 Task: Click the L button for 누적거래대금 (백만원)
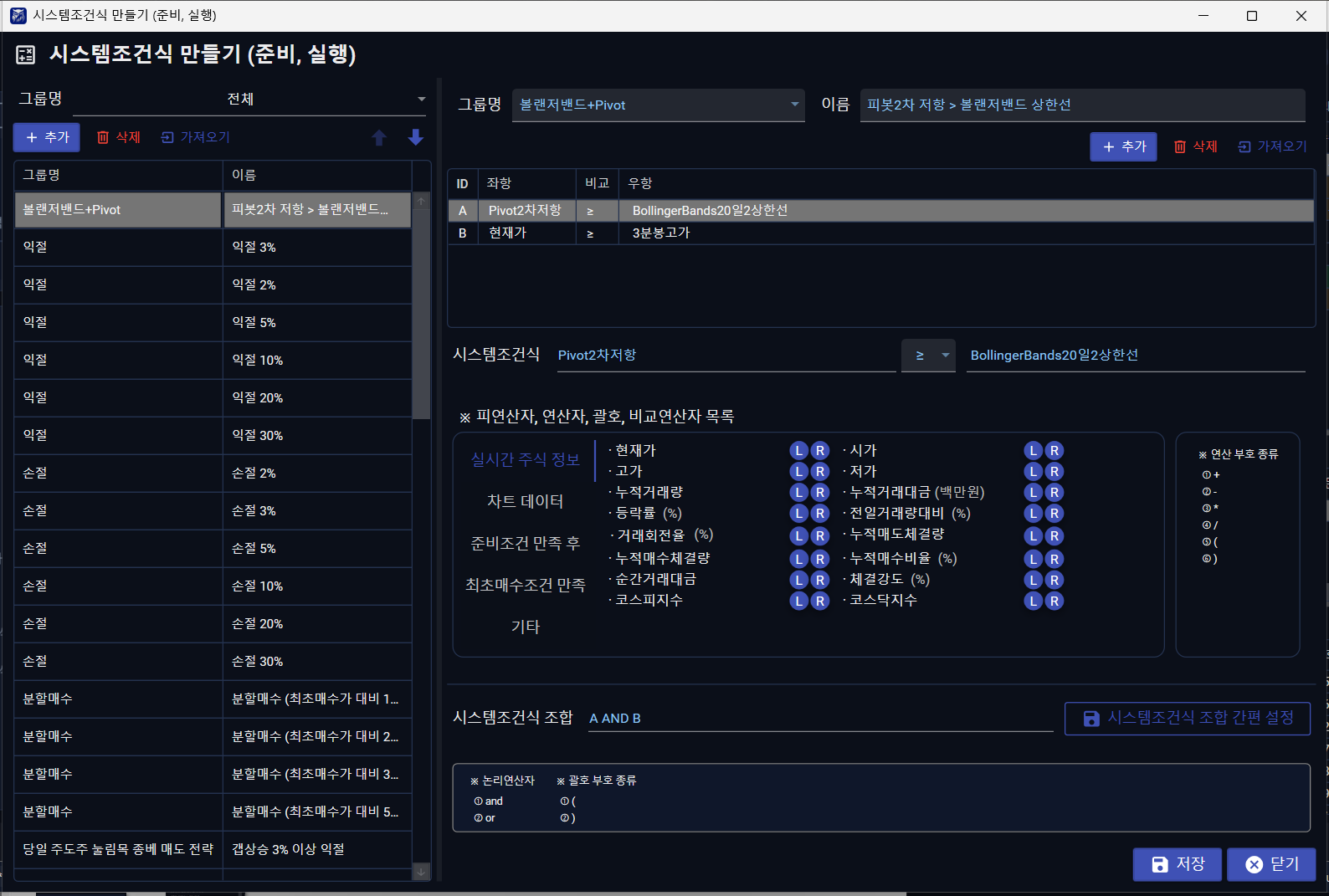point(1034,493)
